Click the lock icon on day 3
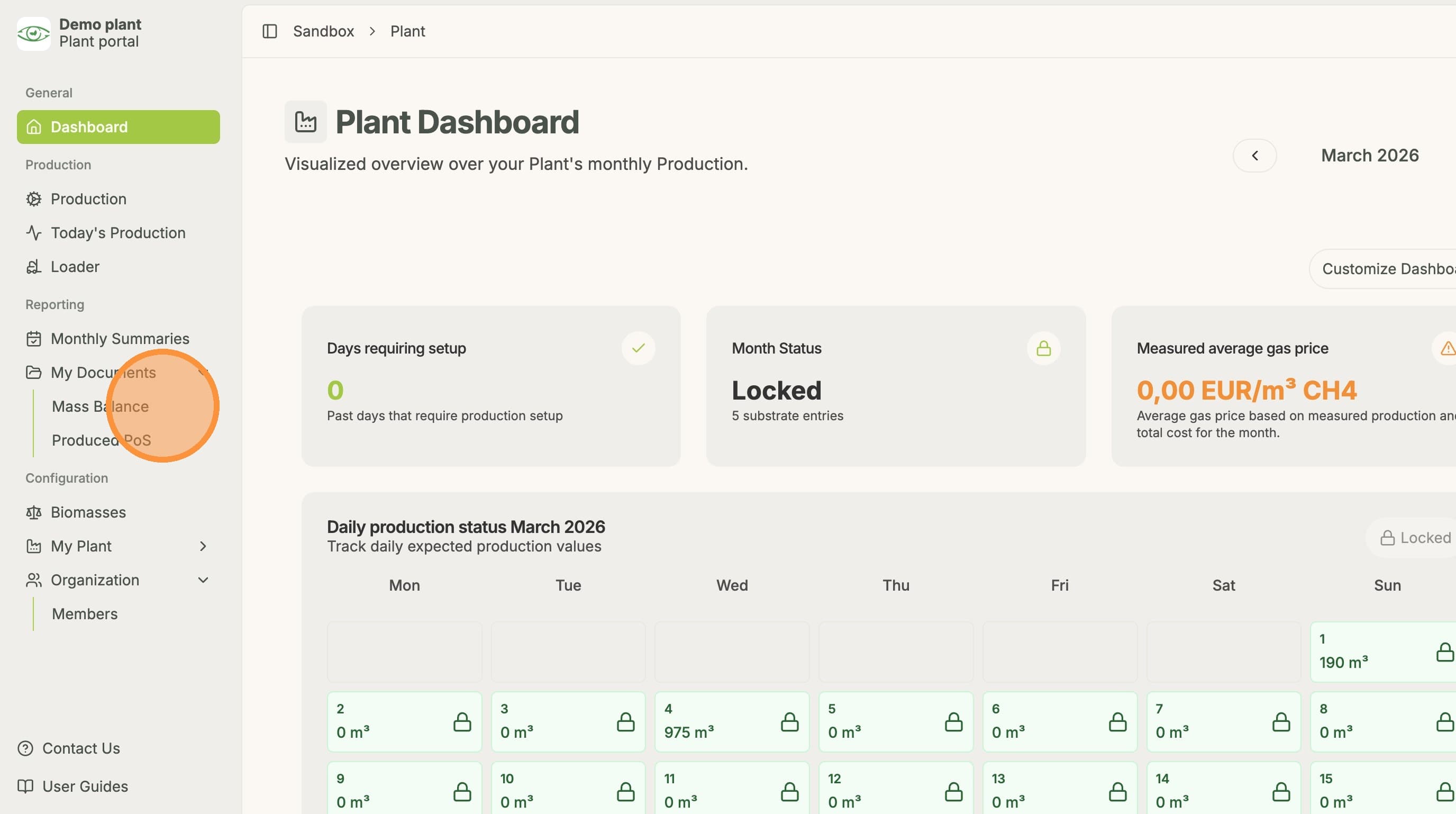The height and width of the screenshot is (814, 1456). (625, 722)
